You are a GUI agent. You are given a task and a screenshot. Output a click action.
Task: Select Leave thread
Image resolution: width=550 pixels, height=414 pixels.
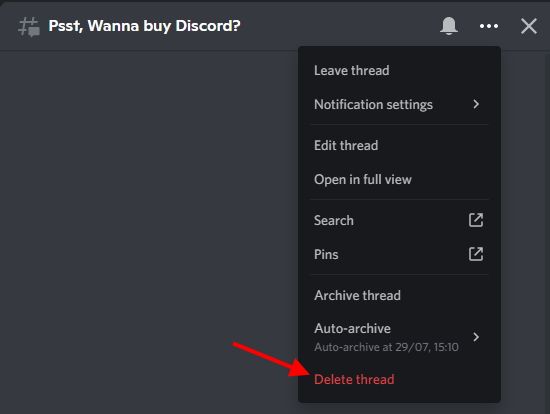(x=399, y=71)
